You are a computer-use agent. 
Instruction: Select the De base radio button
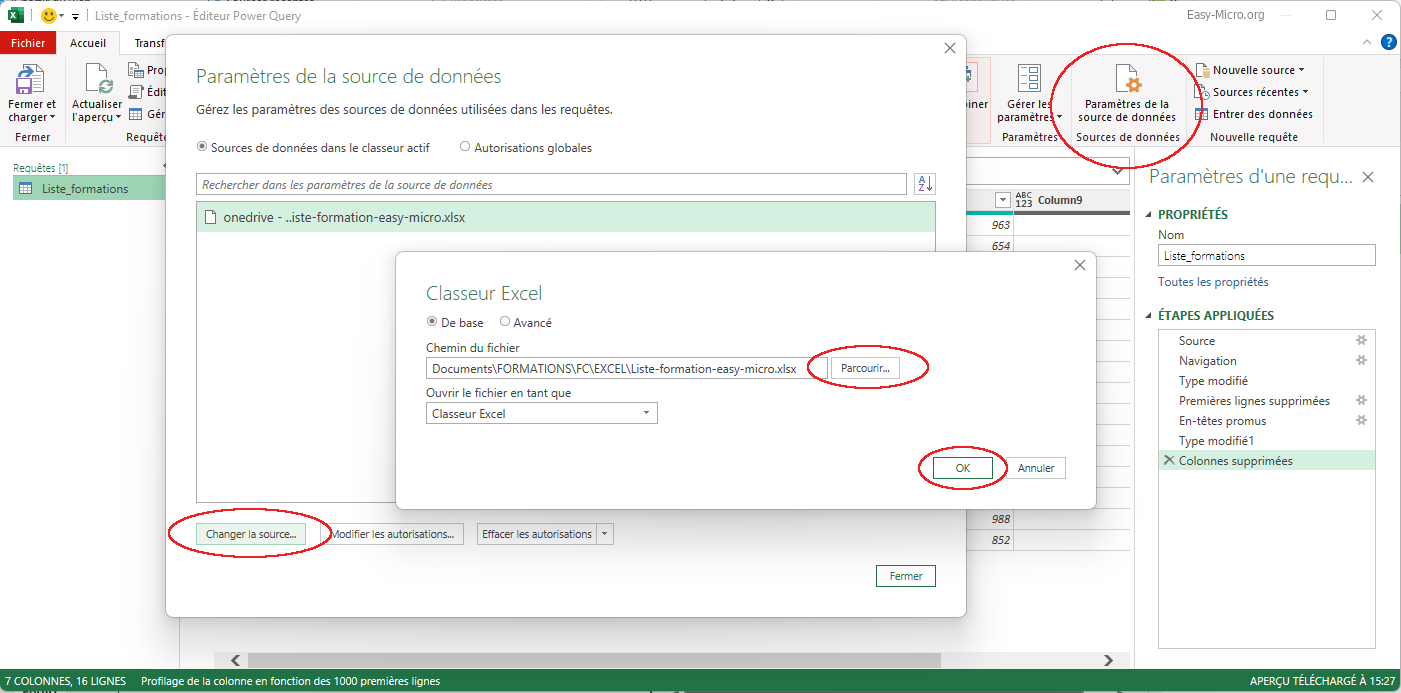[x=432, y=323]
